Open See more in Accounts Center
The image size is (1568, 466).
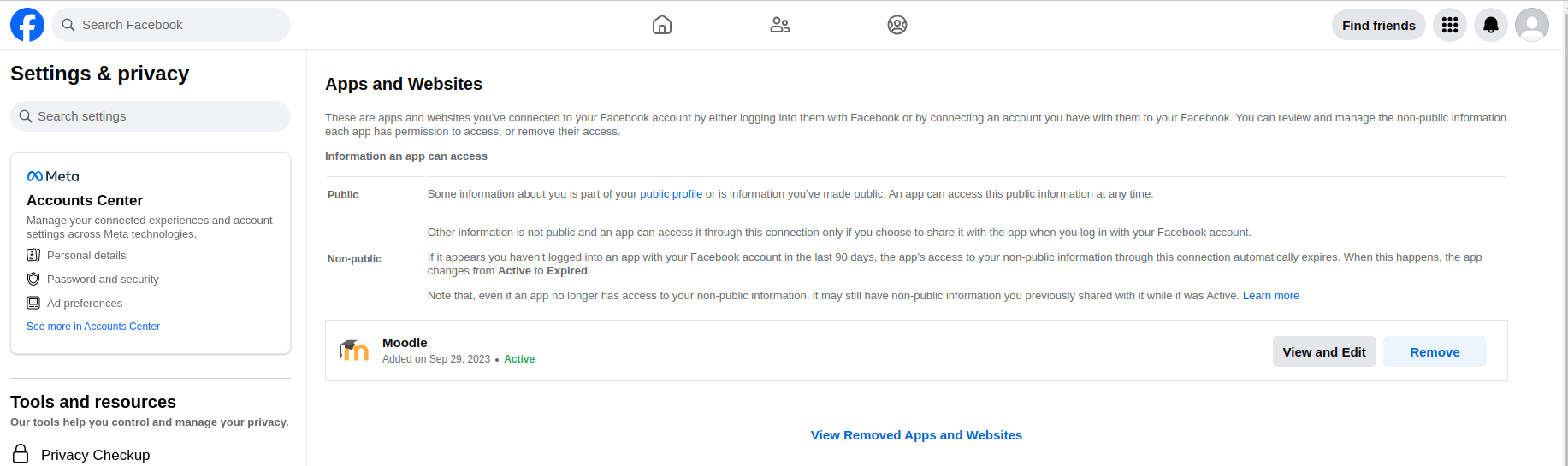93,327
